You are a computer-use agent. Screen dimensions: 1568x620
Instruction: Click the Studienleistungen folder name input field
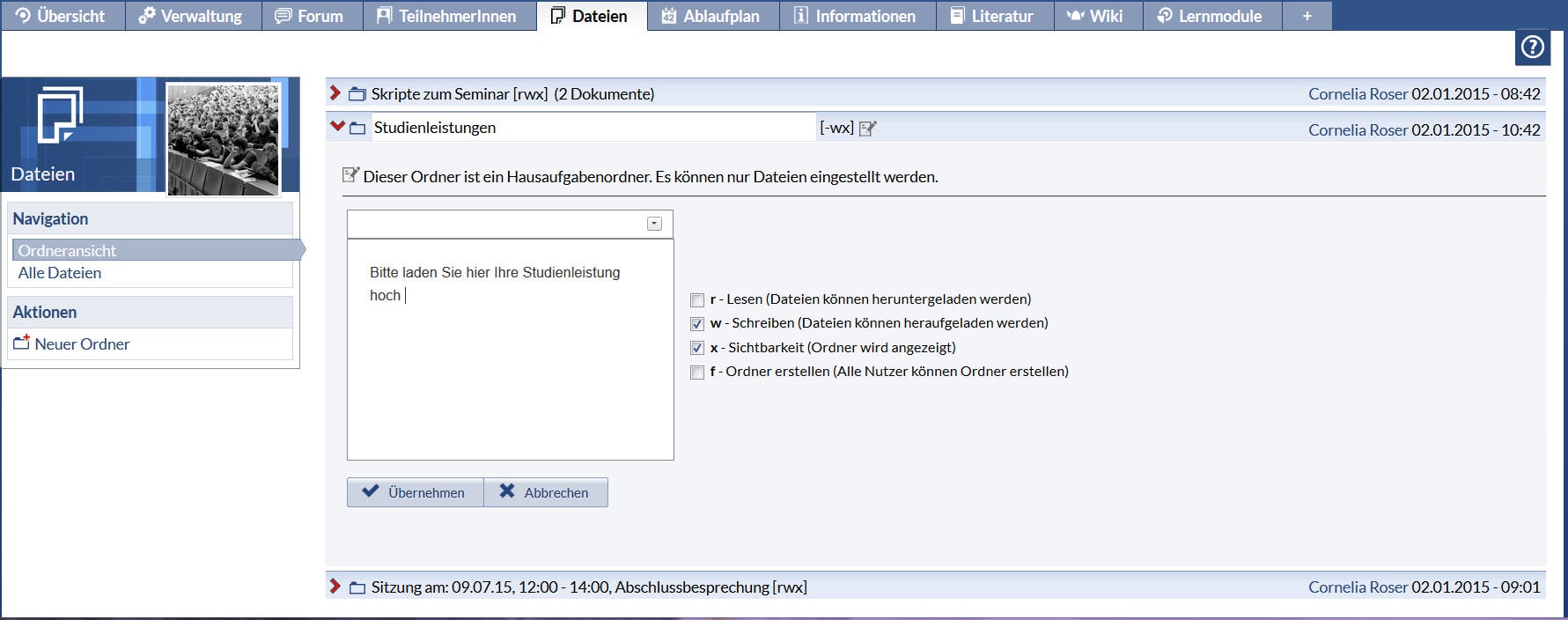(x=593, y=128)
